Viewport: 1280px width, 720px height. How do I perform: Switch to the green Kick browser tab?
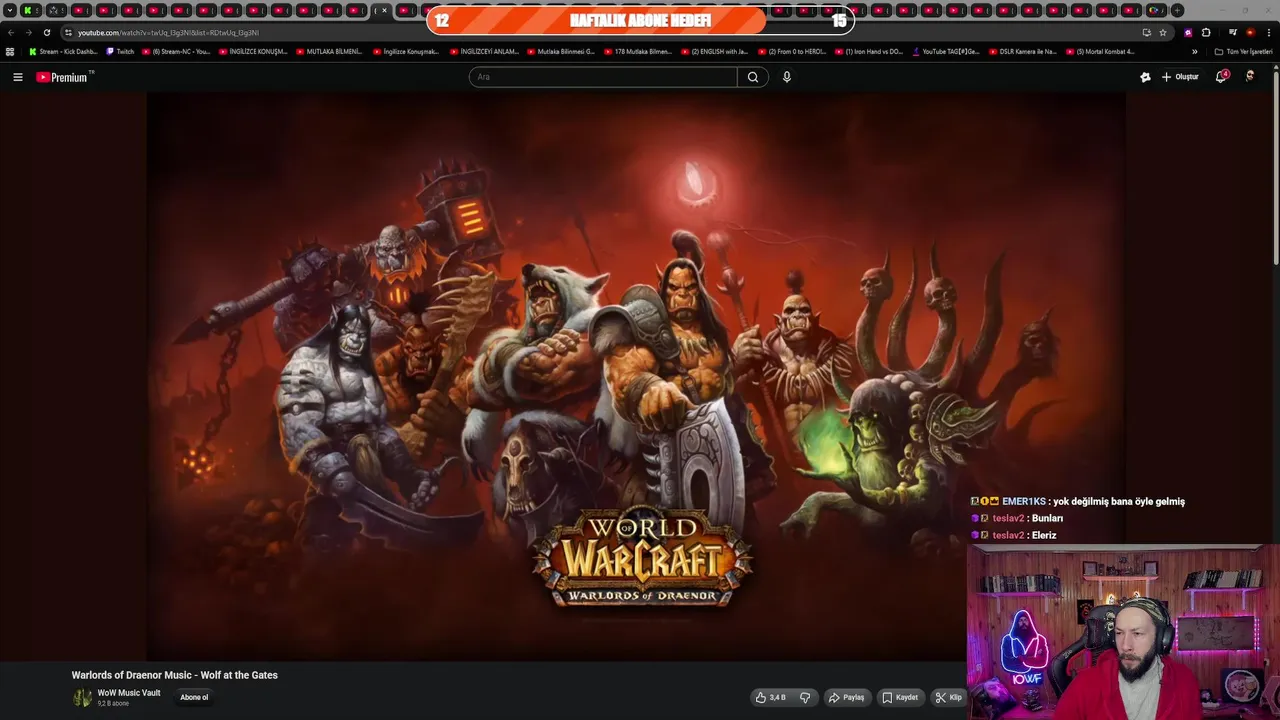[x=31, y=10]
